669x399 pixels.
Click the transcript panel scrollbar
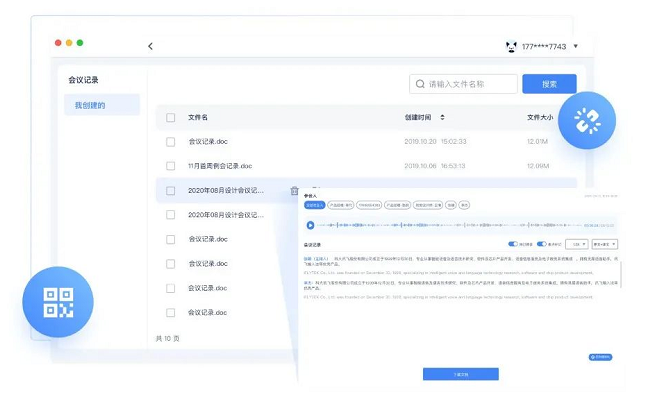click(x=621, y=273)
